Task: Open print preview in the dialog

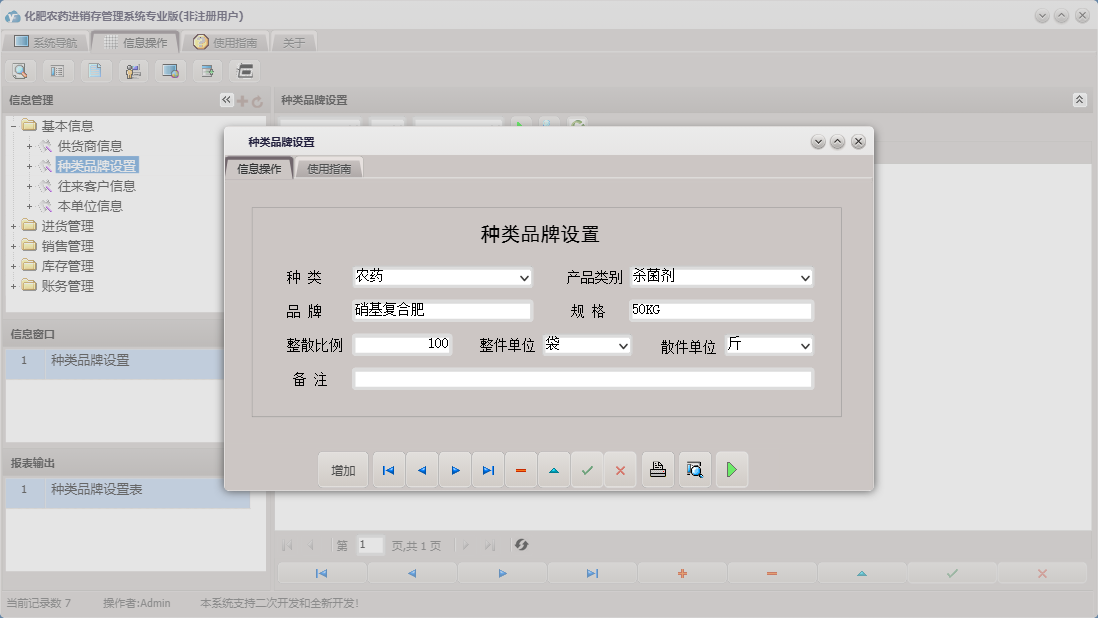Action: coord(694,469)
